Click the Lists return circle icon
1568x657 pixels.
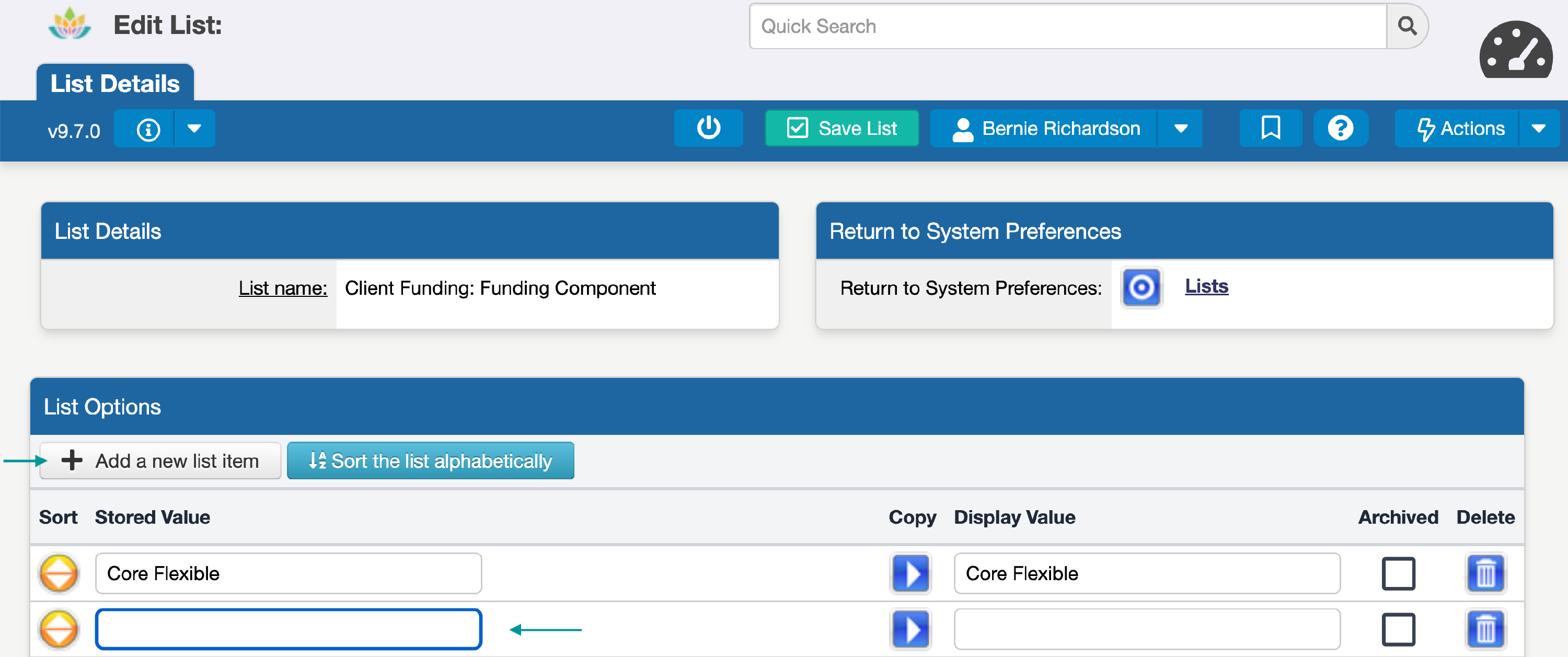pos(1142,287)
